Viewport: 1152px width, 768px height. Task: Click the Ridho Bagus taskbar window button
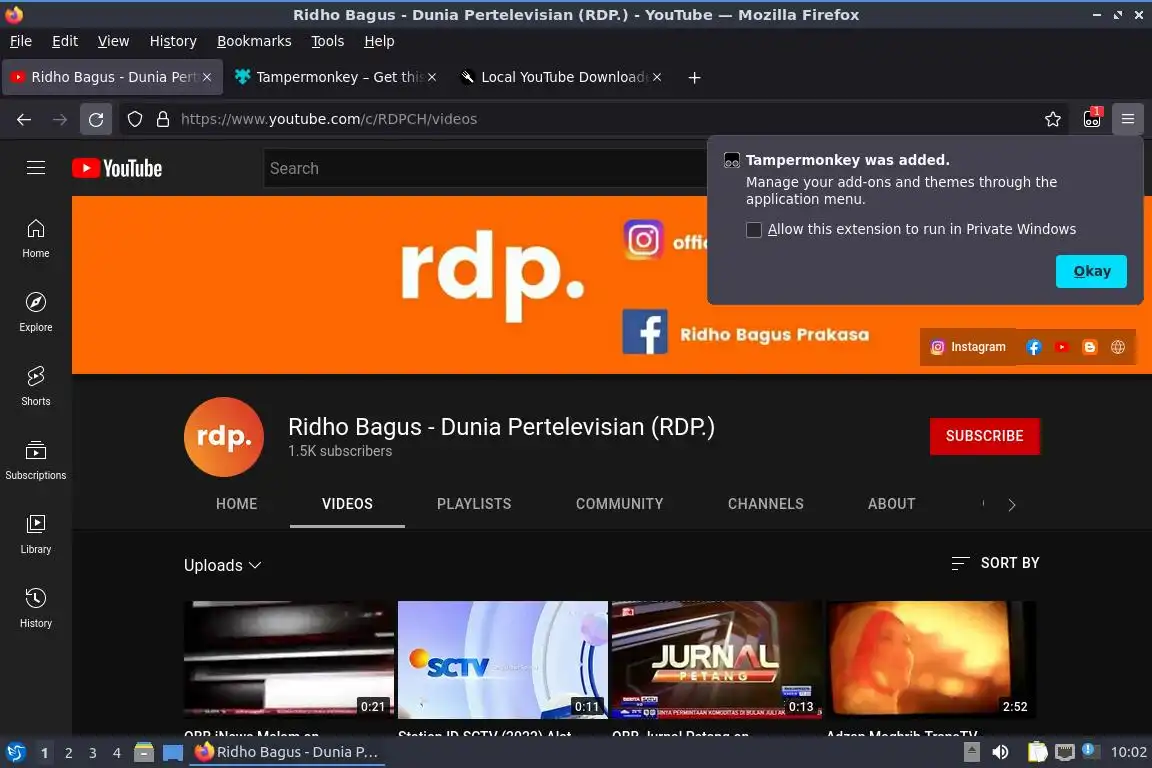[287, 752]
